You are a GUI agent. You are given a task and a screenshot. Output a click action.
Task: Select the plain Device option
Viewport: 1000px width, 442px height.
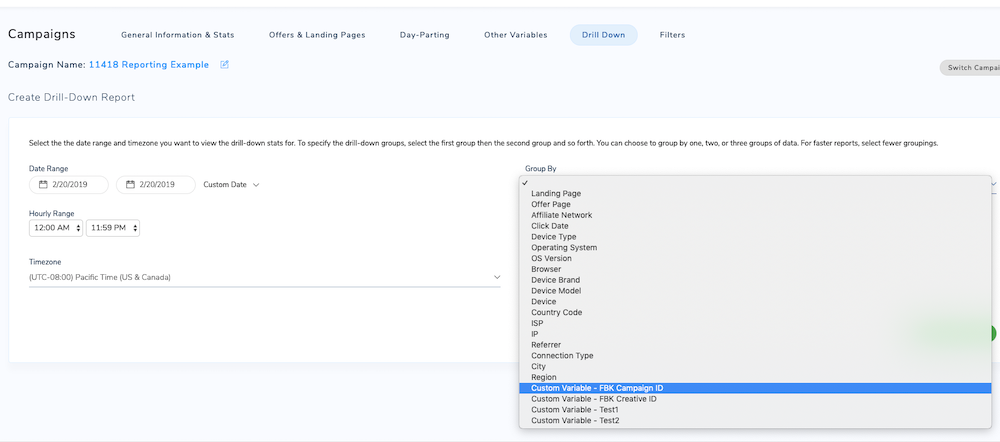tap(755, 302)
